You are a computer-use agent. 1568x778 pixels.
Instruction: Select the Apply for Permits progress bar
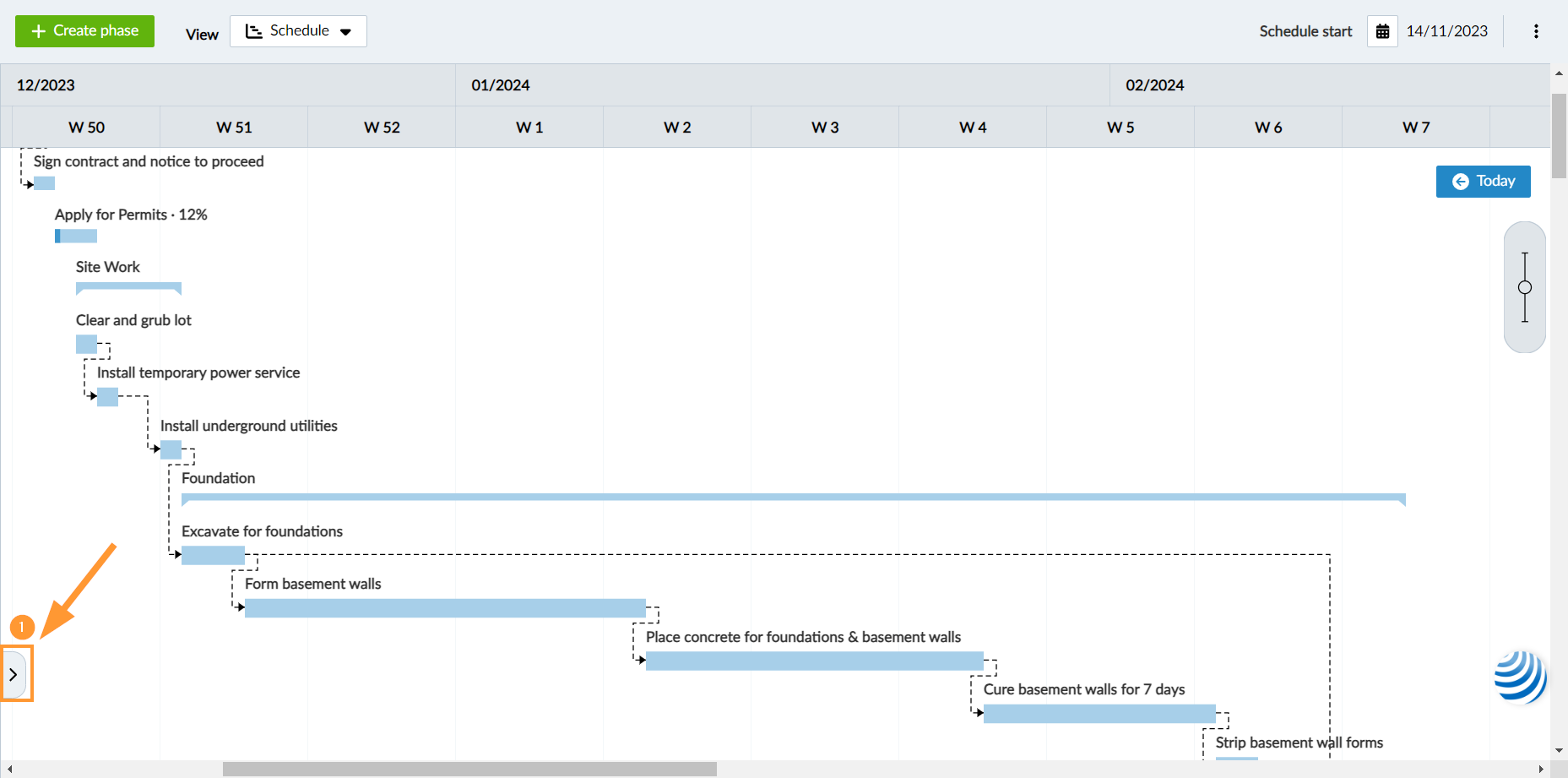76,237
